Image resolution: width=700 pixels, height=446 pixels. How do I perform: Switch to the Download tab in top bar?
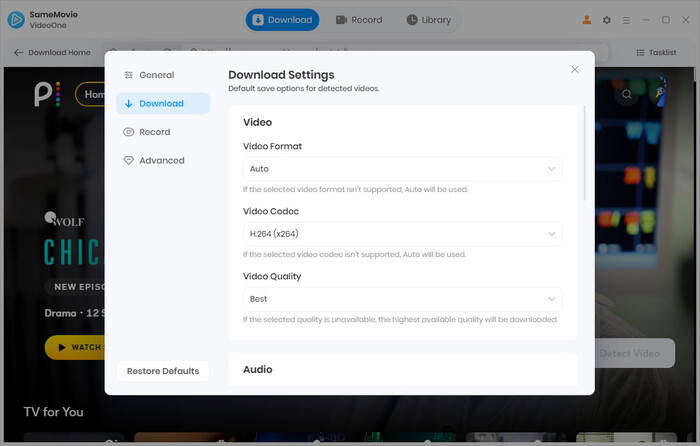(x=282, y=20)
